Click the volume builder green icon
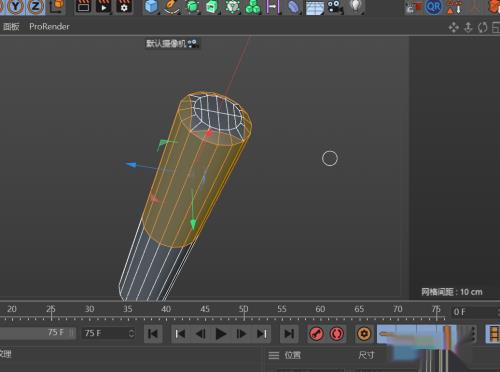Screen dimensions: 500x372 tap(233, 7)
